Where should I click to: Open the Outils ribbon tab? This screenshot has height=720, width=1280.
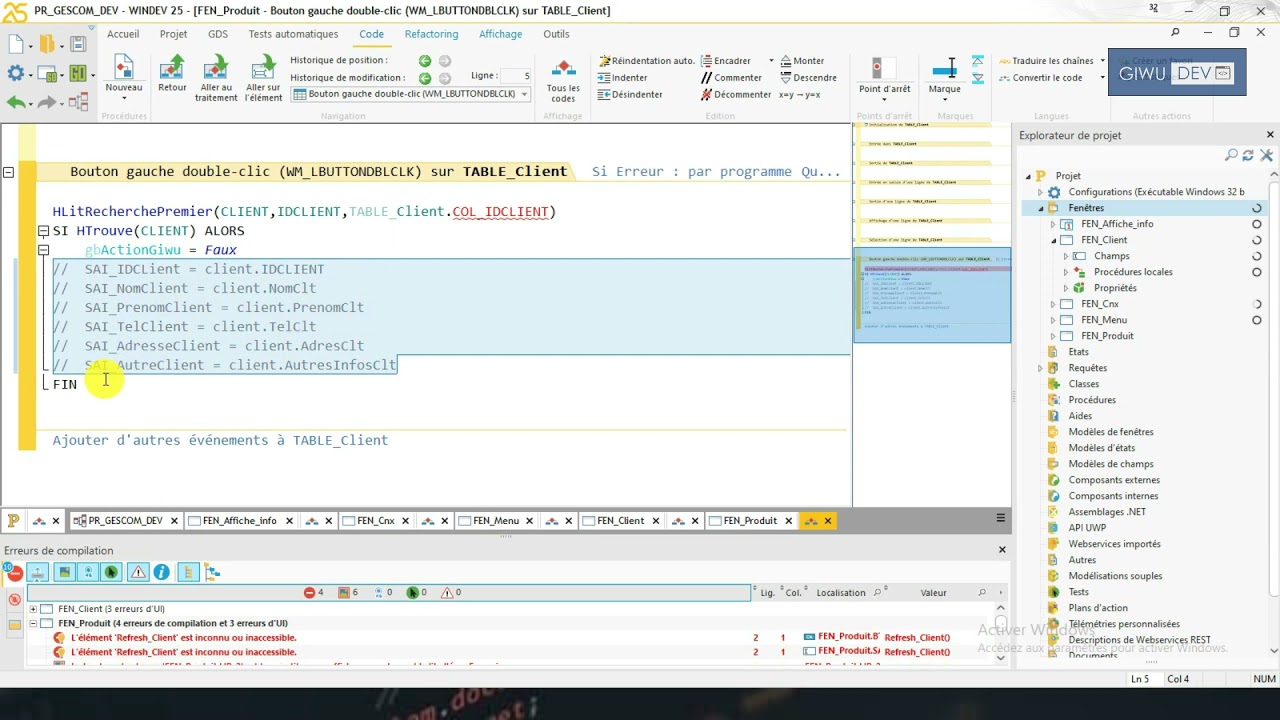click(556, 34)
